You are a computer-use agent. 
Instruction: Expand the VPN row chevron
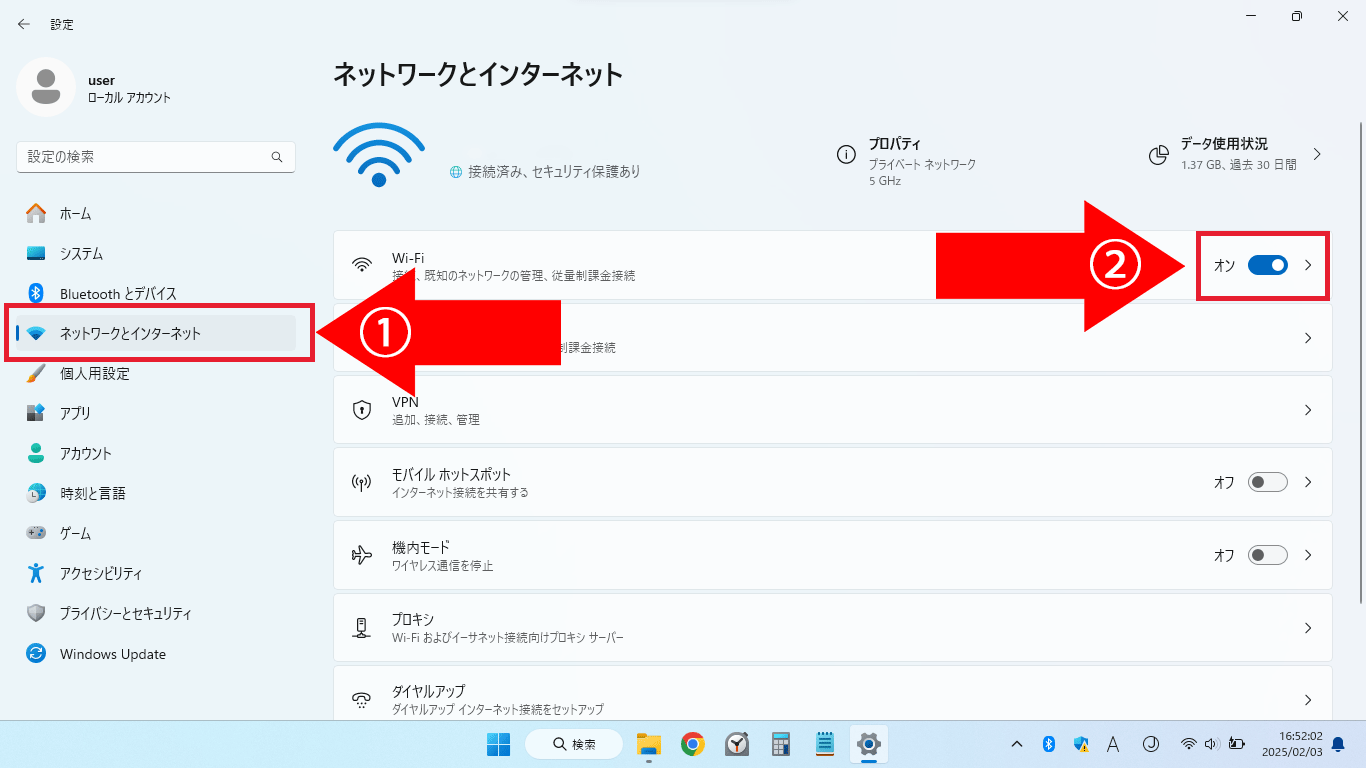point(1307,410)
